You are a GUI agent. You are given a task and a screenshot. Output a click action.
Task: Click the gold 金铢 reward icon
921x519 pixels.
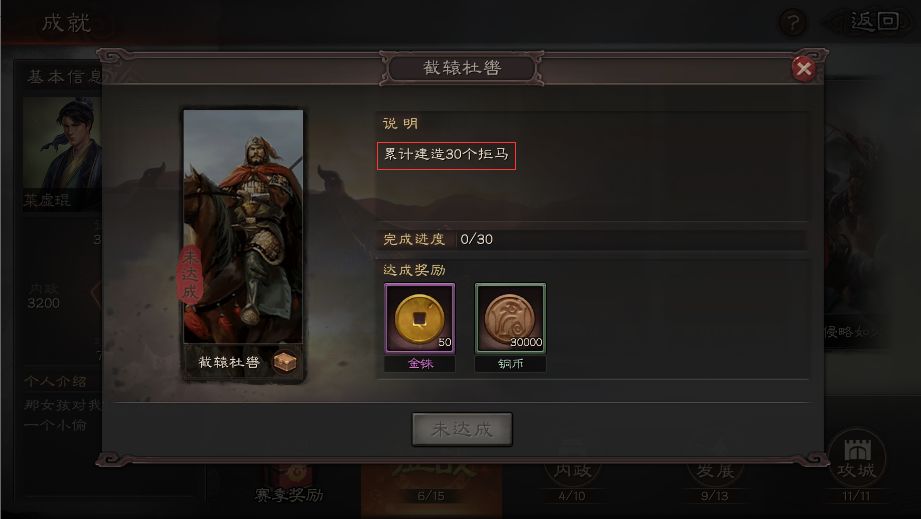pos(419,318)
